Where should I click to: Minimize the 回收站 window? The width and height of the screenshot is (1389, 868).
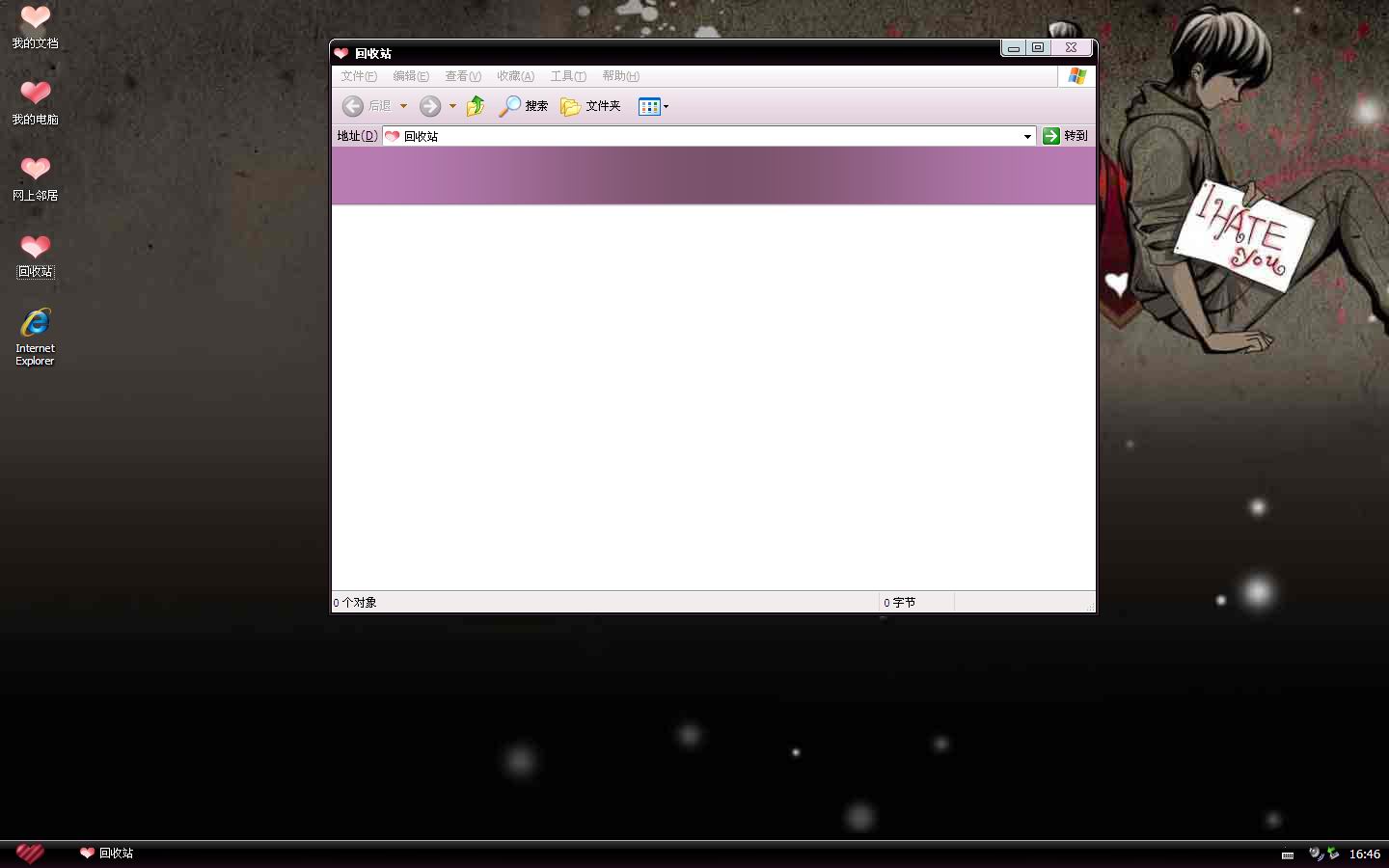(1014, 47)
